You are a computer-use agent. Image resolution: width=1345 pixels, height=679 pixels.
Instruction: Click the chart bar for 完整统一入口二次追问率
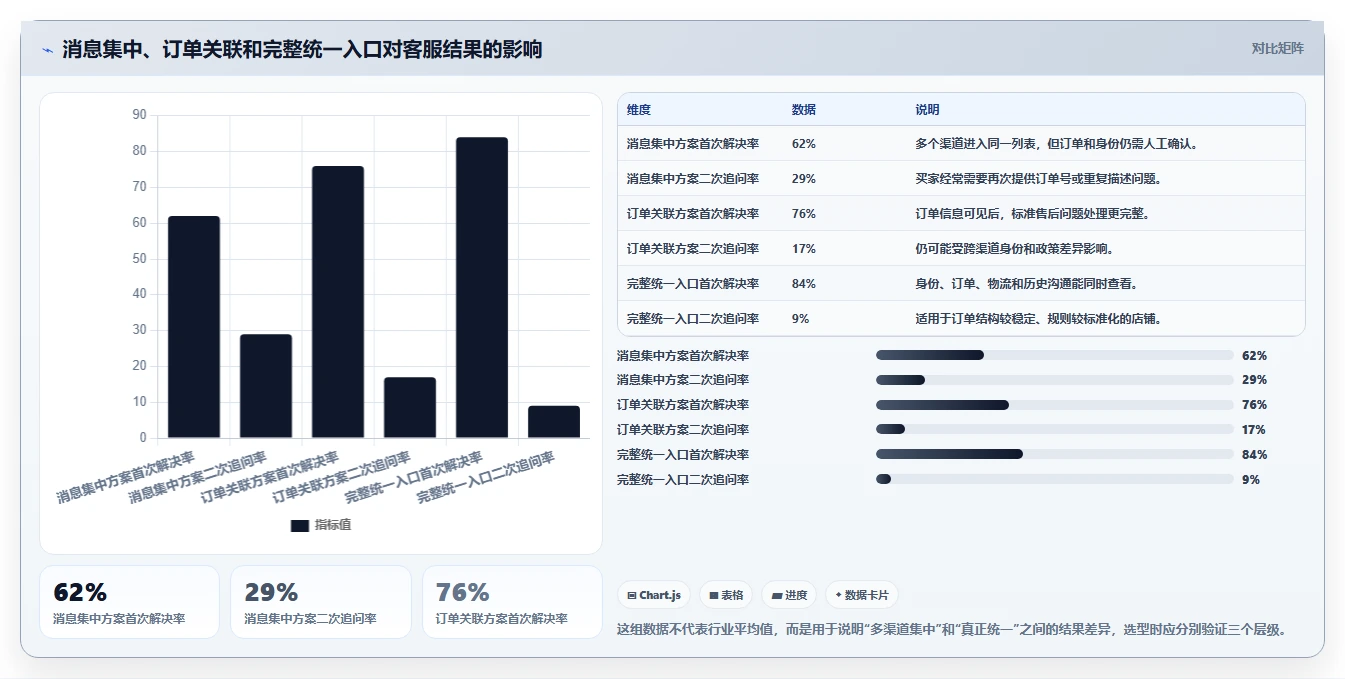(554, 422)
